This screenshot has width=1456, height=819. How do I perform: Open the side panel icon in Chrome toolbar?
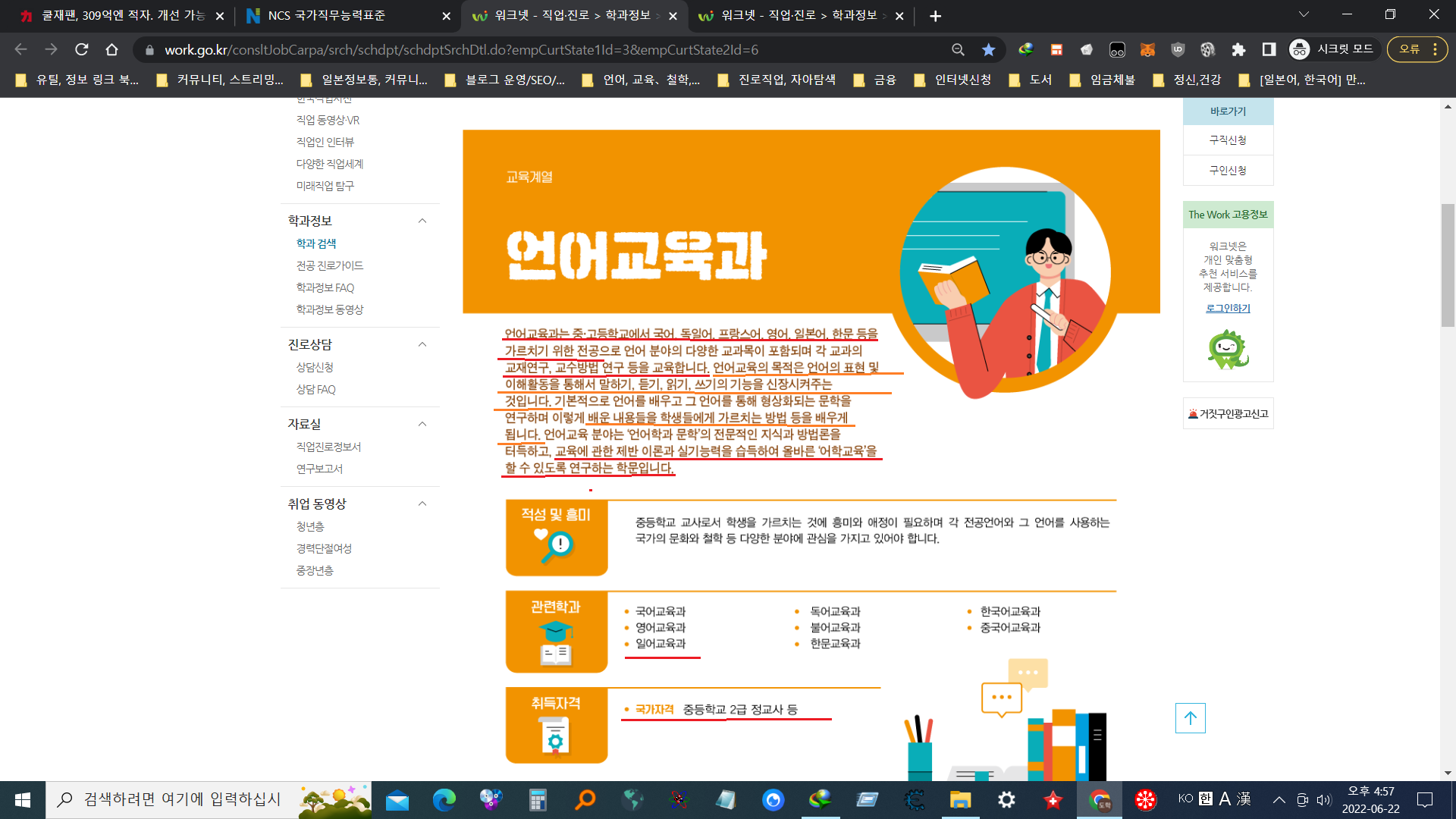click(1269, 50)
